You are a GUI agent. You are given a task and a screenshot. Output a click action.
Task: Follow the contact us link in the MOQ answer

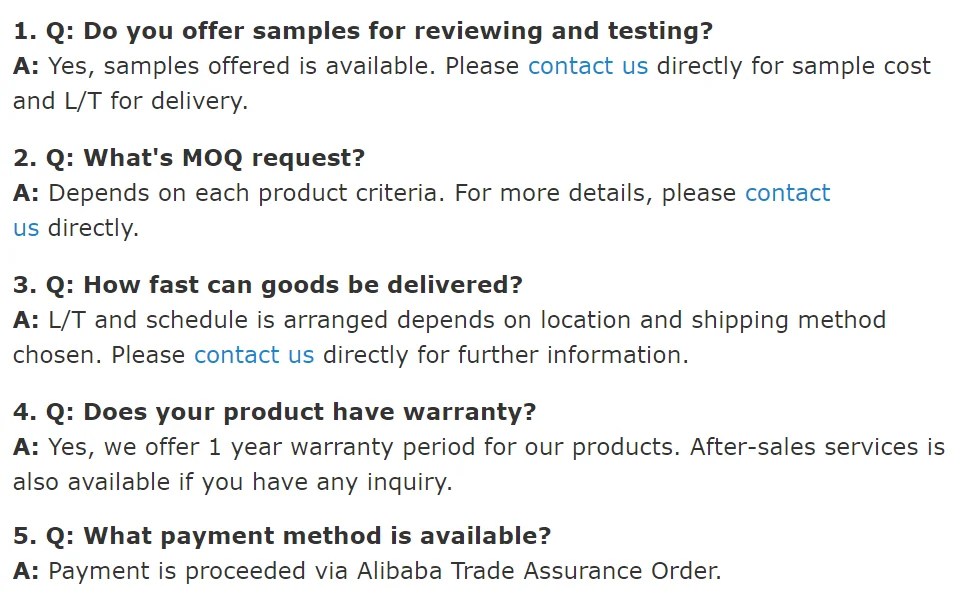point(787,193)
